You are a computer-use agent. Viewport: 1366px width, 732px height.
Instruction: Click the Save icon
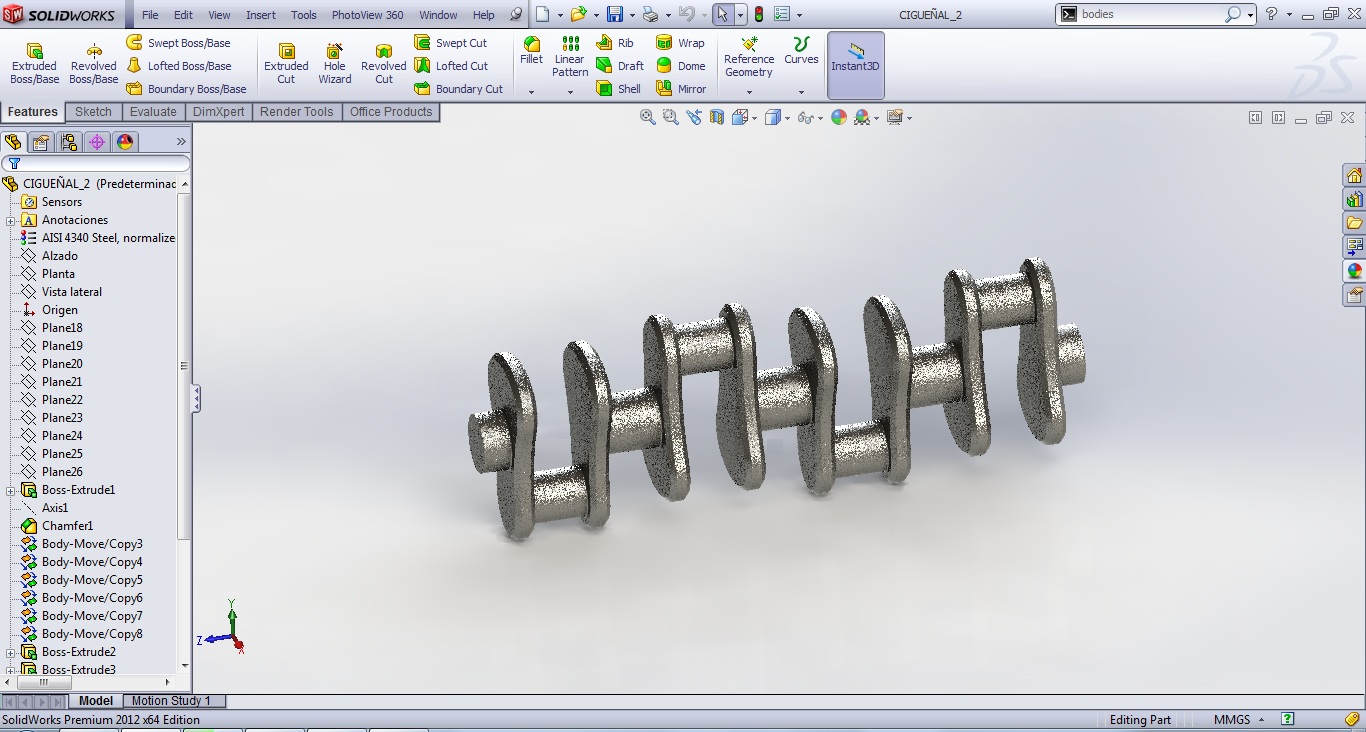615,15
